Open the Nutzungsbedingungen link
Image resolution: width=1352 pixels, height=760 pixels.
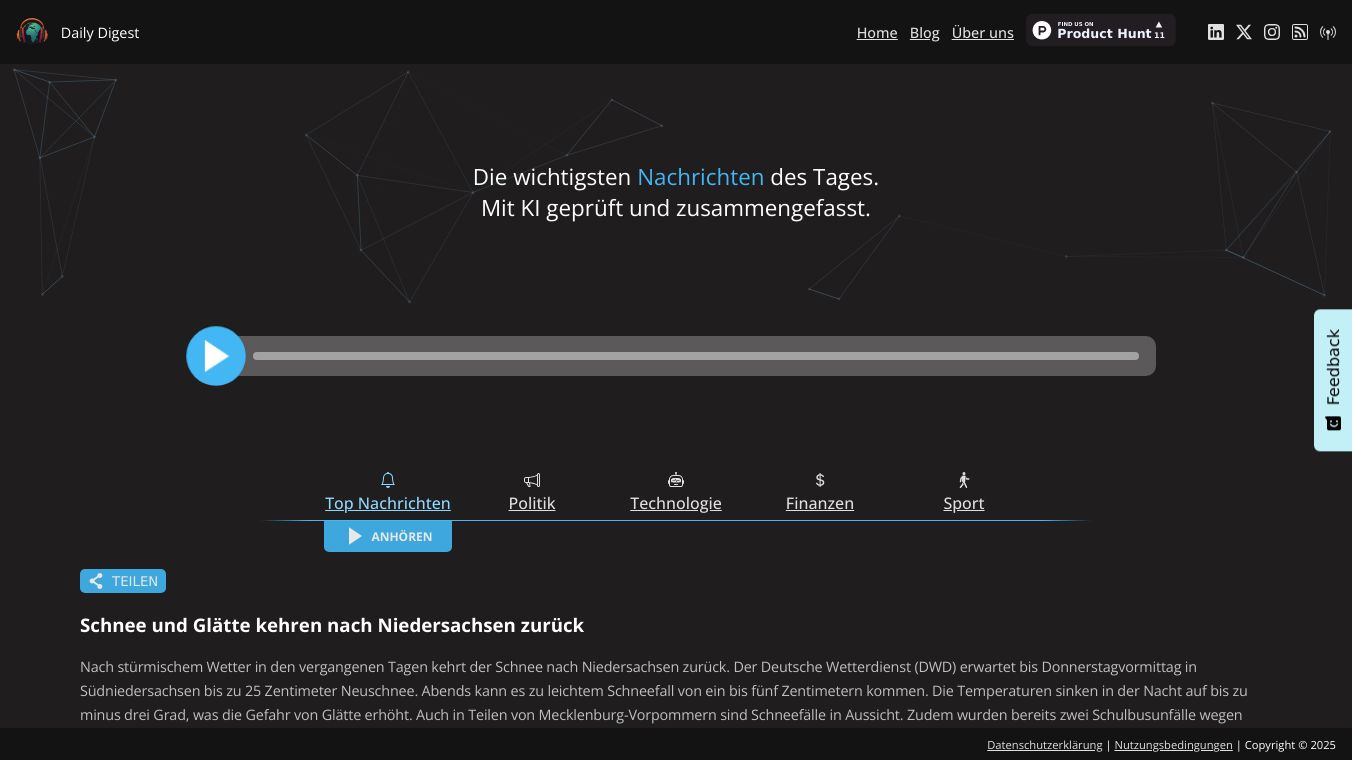(1174, 745)
